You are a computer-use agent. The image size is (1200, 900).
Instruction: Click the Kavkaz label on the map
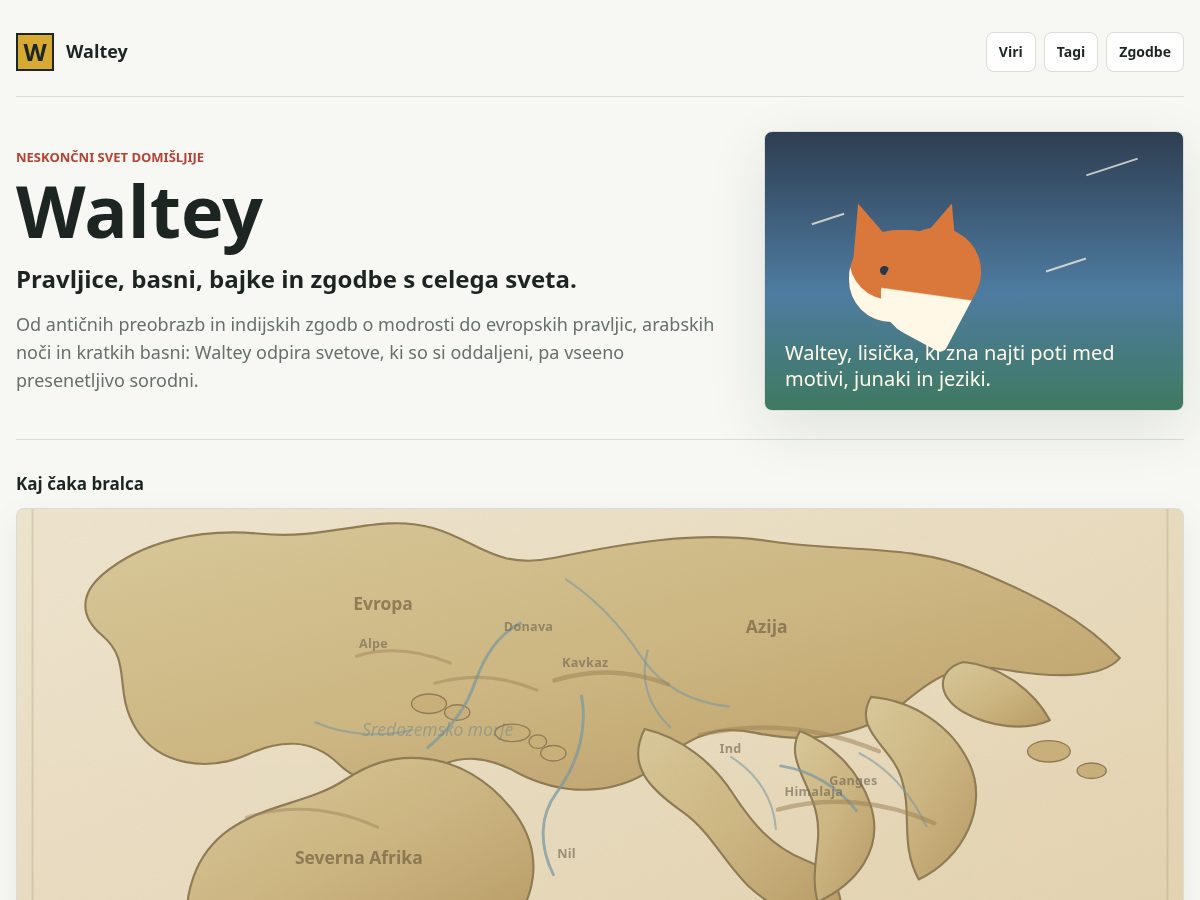[x=585, y=663]
